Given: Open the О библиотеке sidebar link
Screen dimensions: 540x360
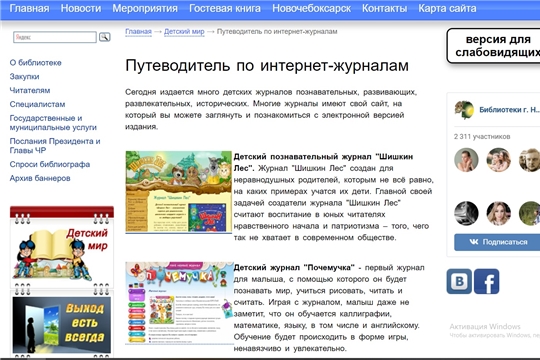Looking at the screenshot, I should 35,63.
